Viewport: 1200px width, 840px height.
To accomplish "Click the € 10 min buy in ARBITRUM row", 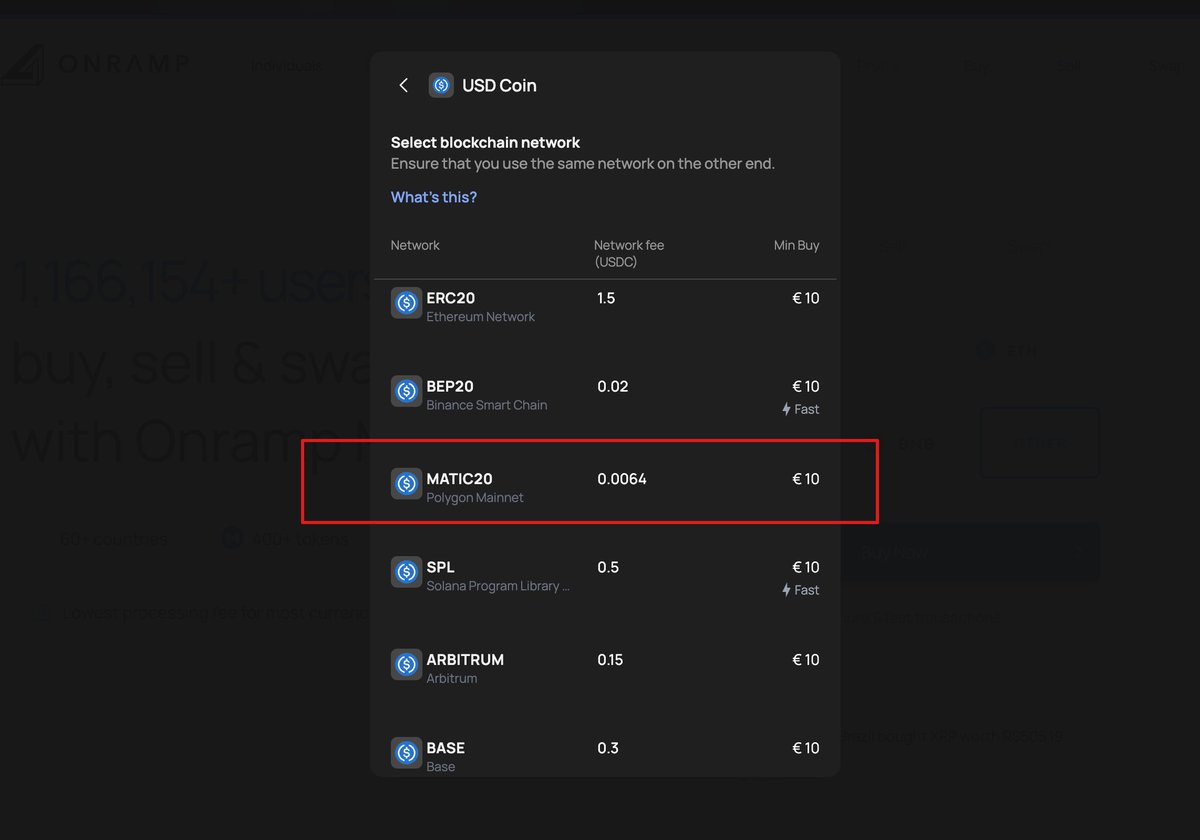I will (x=806, y=659).
